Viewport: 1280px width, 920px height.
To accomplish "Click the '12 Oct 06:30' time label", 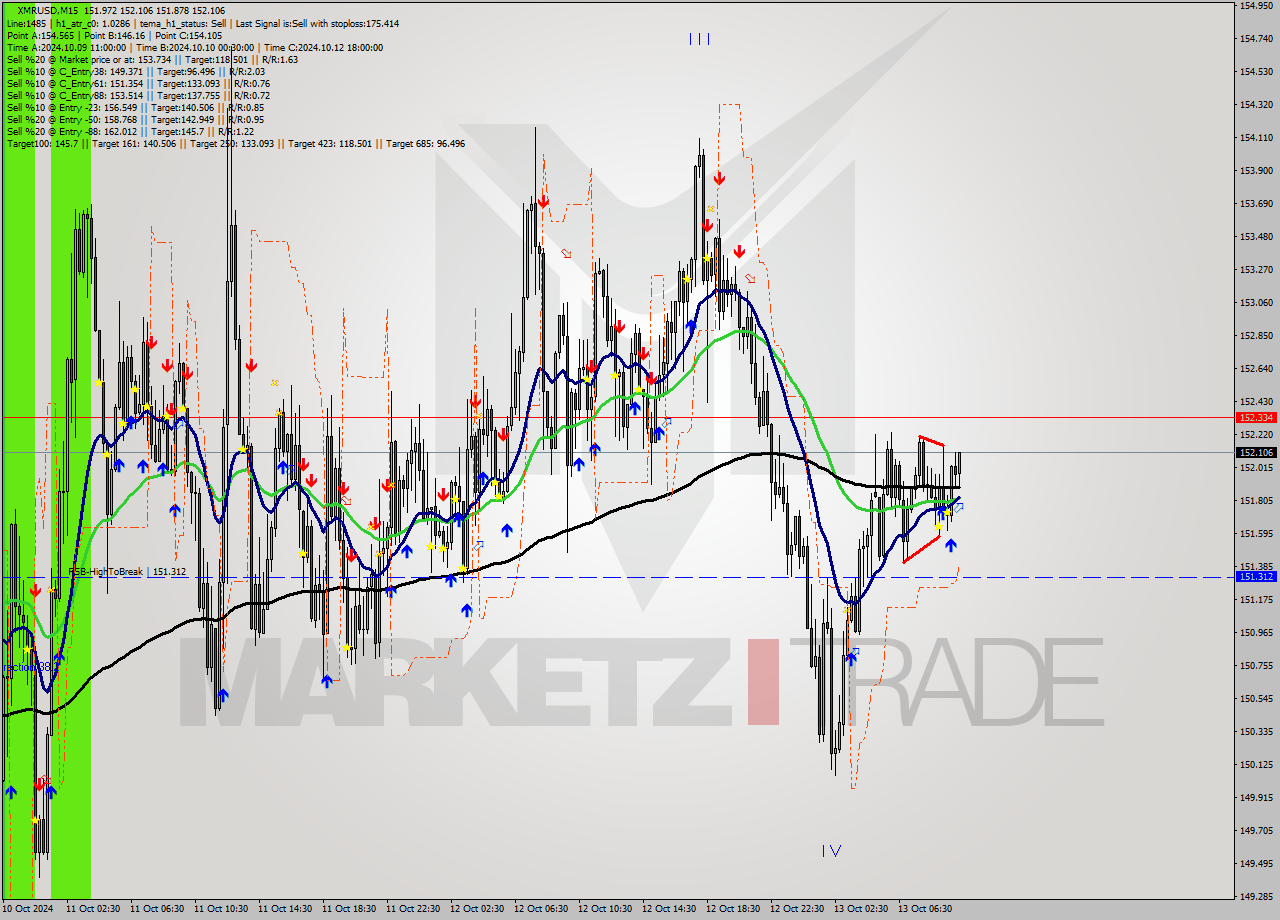I will [541, 909].
